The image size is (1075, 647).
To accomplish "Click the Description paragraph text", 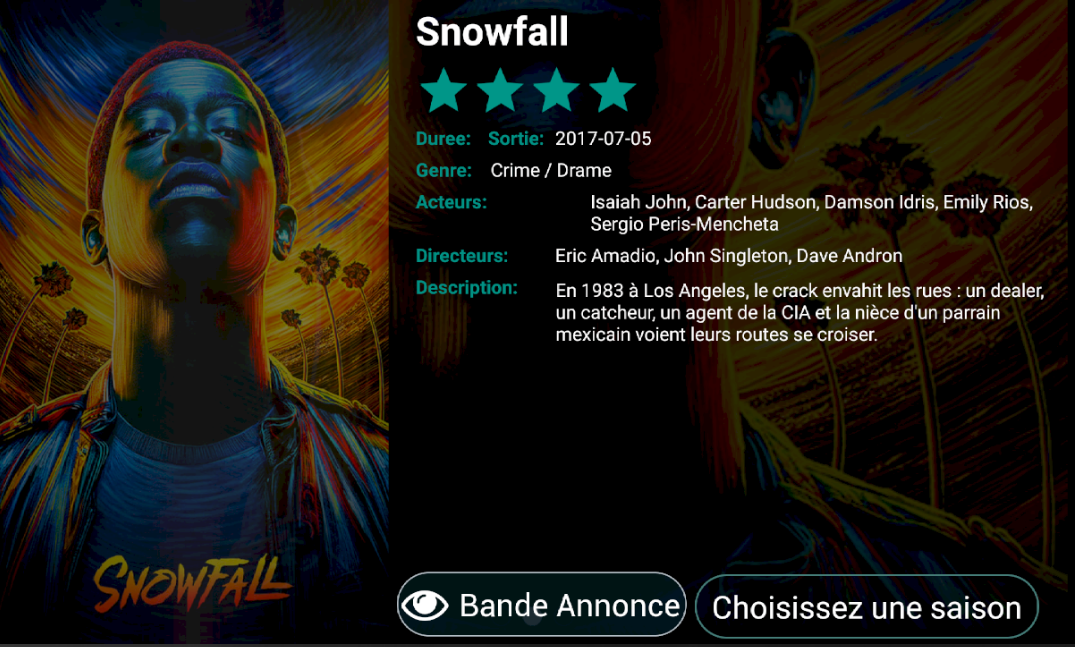I will [799, 313].
